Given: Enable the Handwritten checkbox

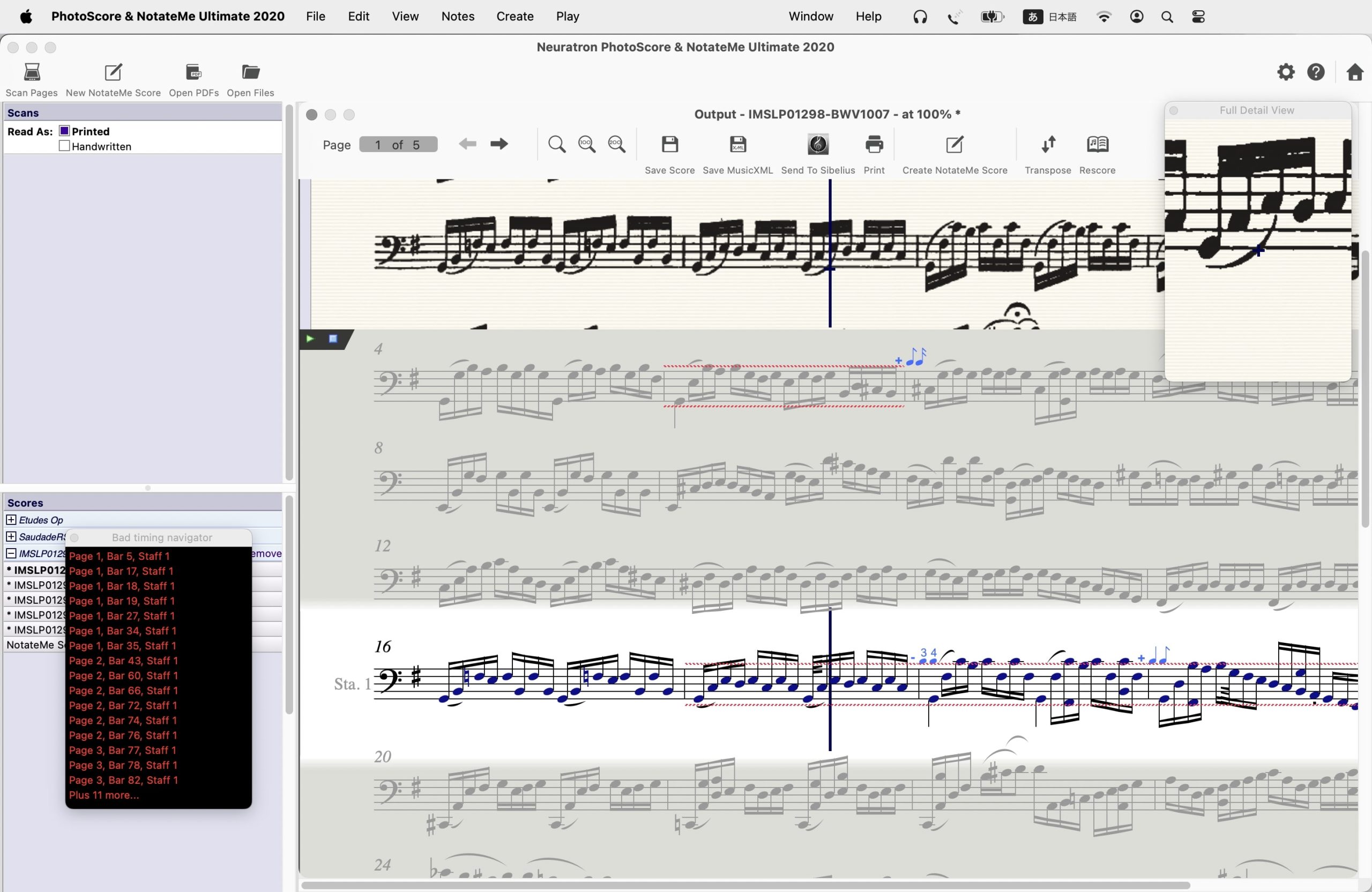Looking at the screenshot, I should tap(64, 146).
